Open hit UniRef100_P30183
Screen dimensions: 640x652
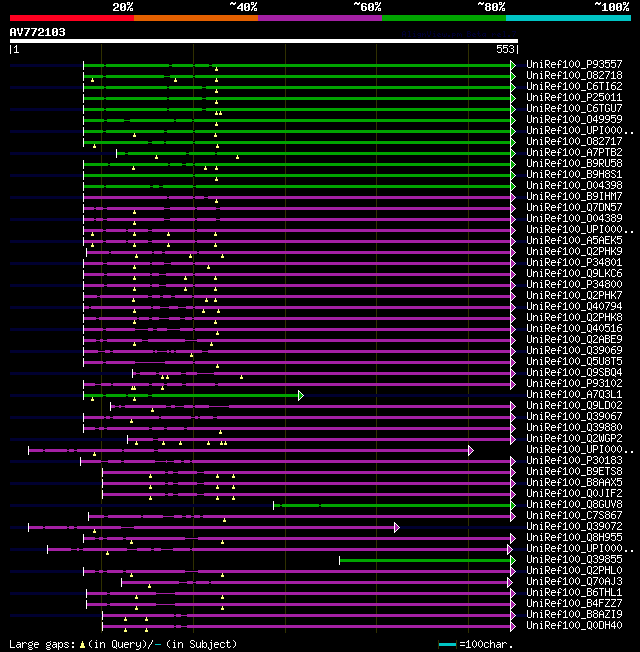pos(574,461)
